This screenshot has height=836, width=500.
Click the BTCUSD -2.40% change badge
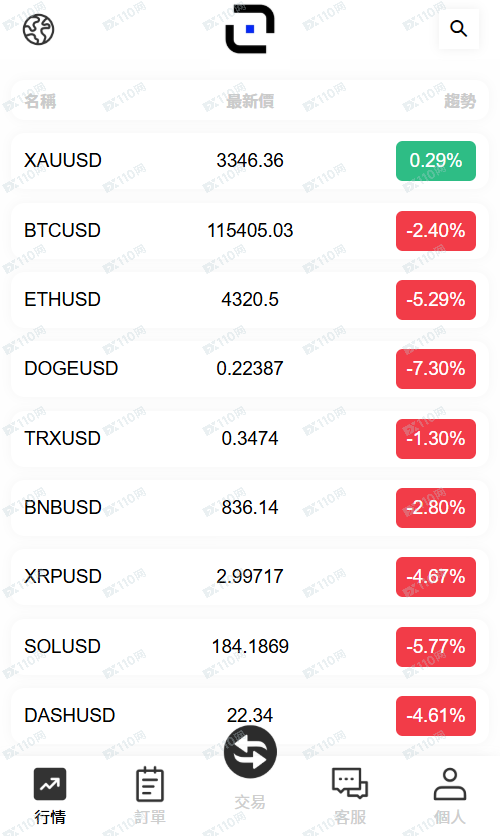436,230
